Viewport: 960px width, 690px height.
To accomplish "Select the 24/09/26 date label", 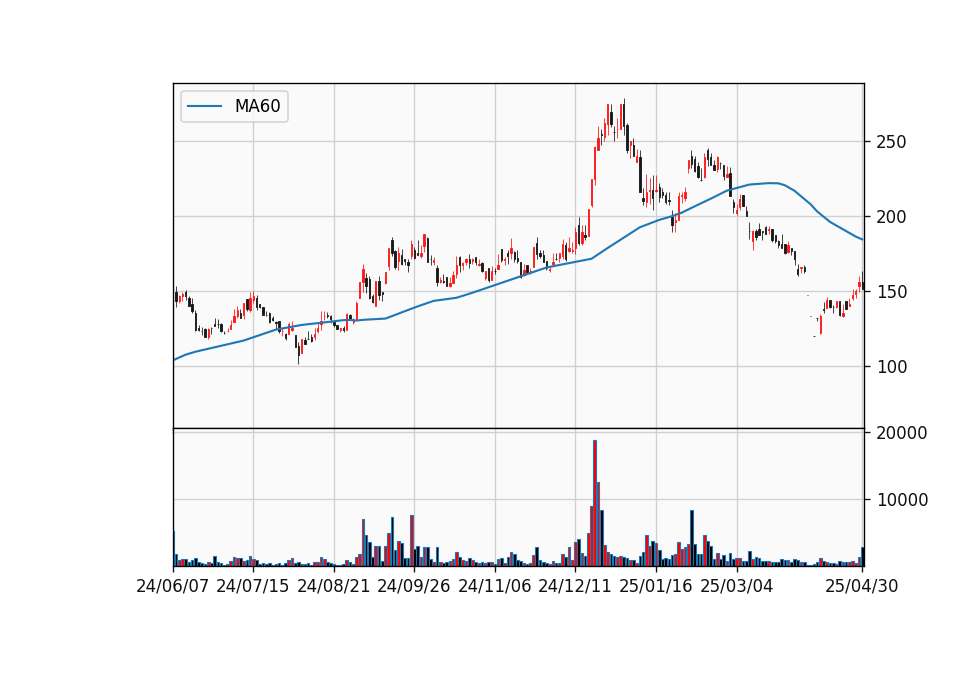I will click(x=413, y=586).
